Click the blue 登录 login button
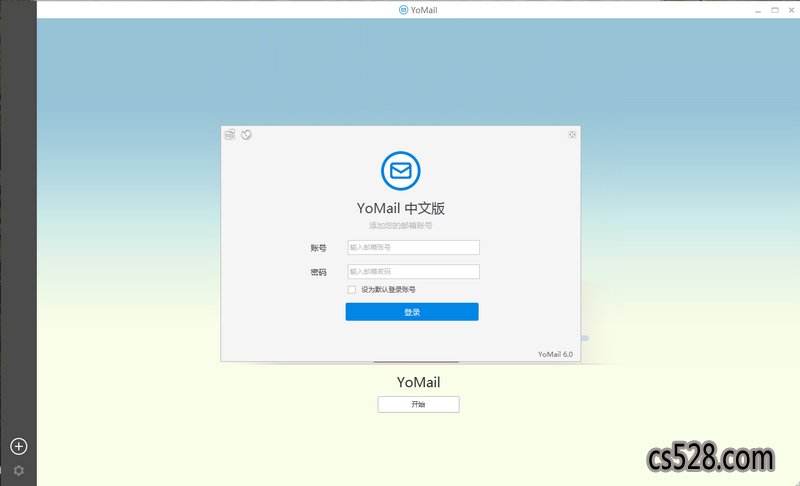 point(412,312)
